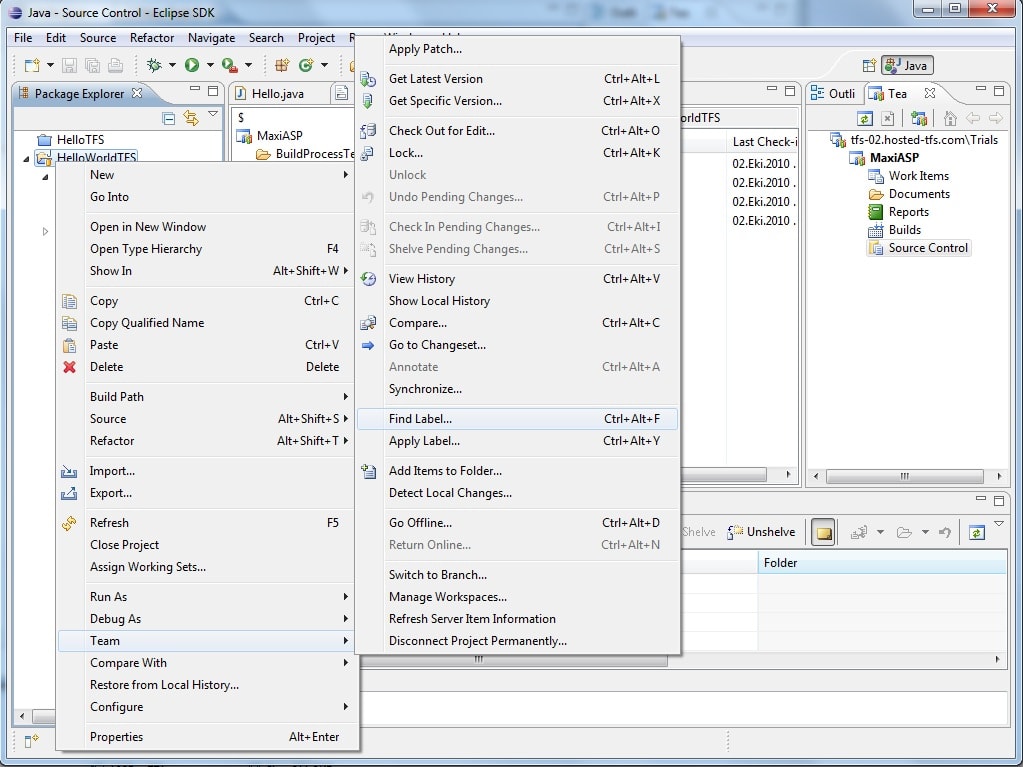
Task: Select Apply Patch menu entry
Action: click(x=517, y=49)
